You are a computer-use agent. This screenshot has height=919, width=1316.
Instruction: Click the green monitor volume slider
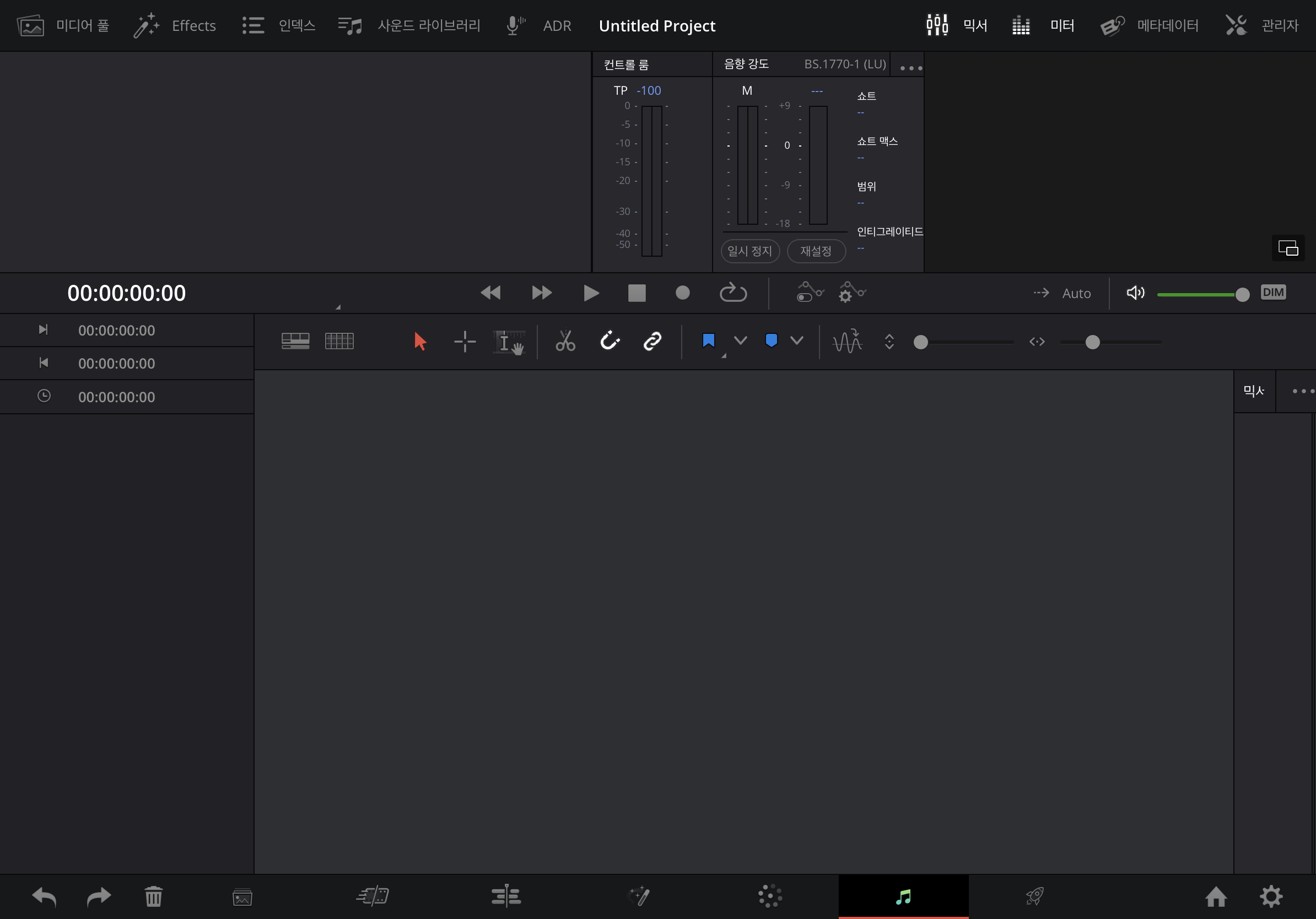pyautogui.click(x=1199, y=294)
